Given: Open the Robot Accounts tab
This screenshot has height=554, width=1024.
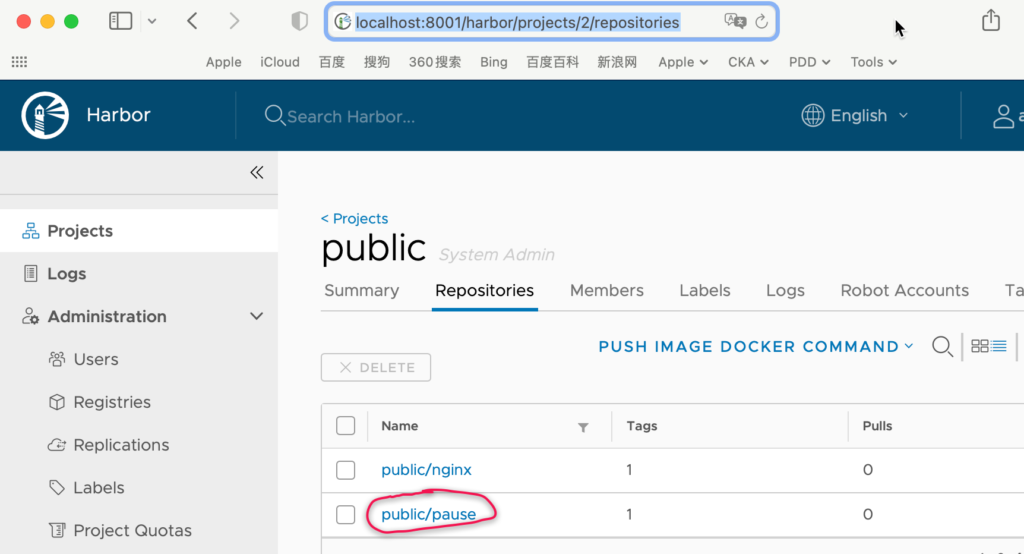Looking at the screenshot, I should coord(904,291).
